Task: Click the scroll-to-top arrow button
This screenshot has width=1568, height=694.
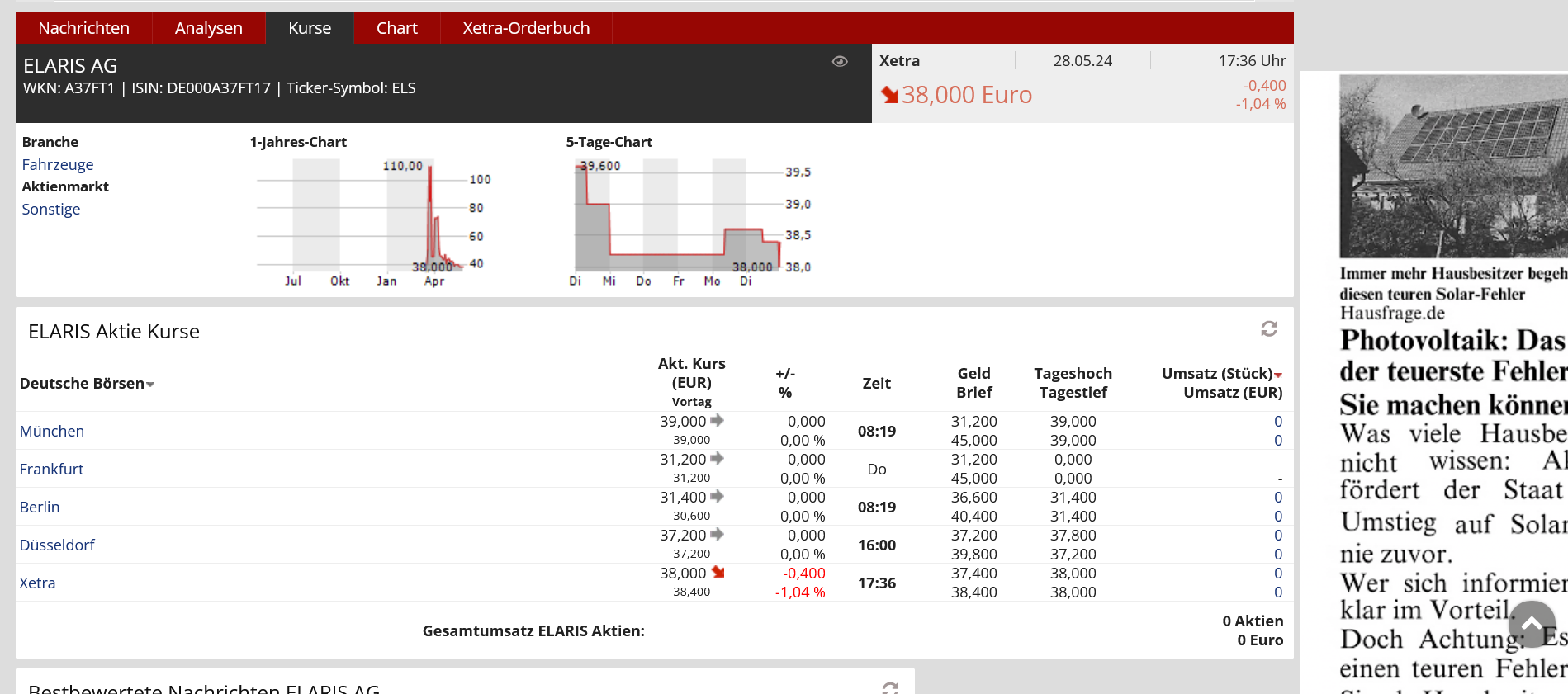Action: [1532, 625]
